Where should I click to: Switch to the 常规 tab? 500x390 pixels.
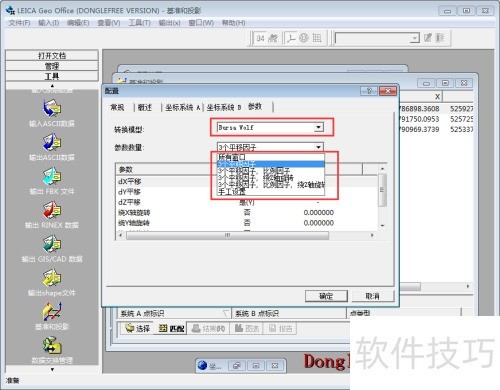pyautogui.click(x=117, y=107)
